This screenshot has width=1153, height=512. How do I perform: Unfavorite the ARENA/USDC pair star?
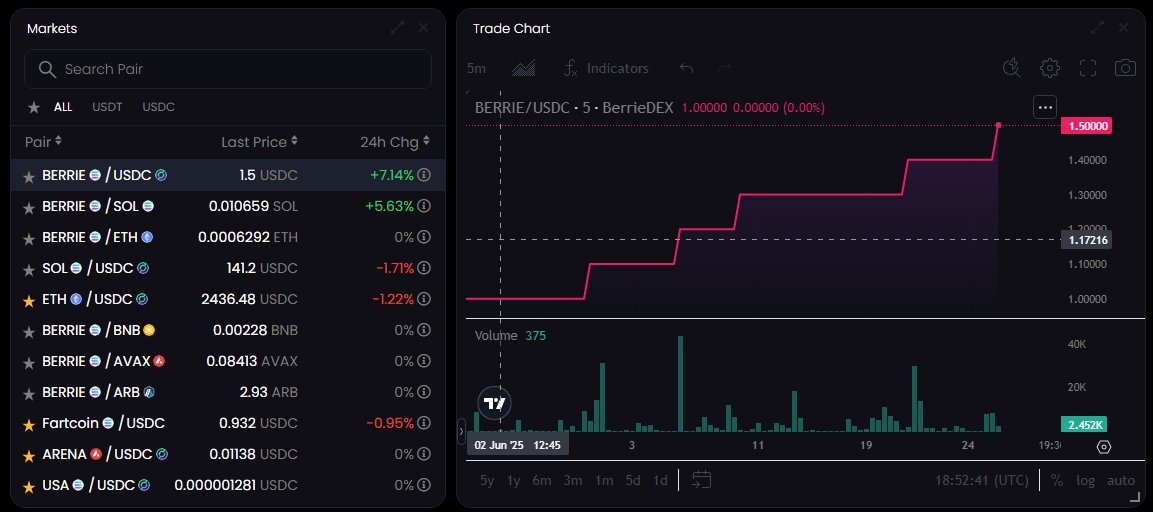click(x=29, y=455)
